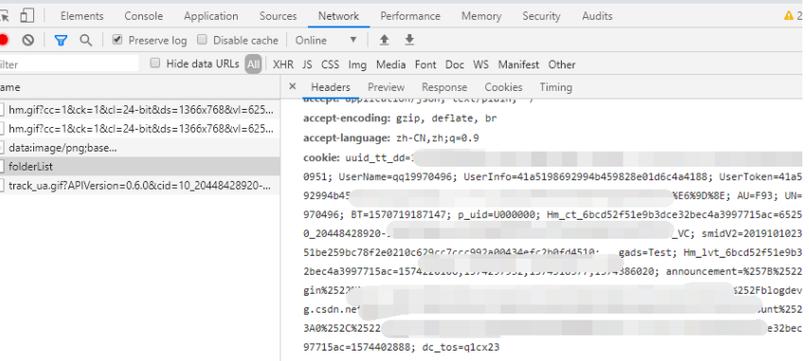This screenshot has height=361, width=809.
Task: Switch to the Console panel tab
Action: [x=143, y=16]
